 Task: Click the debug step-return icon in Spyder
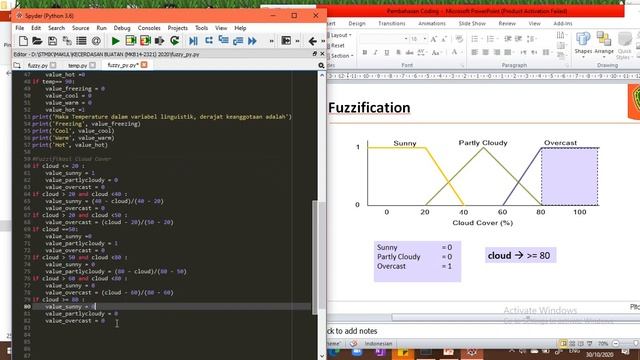238,40
